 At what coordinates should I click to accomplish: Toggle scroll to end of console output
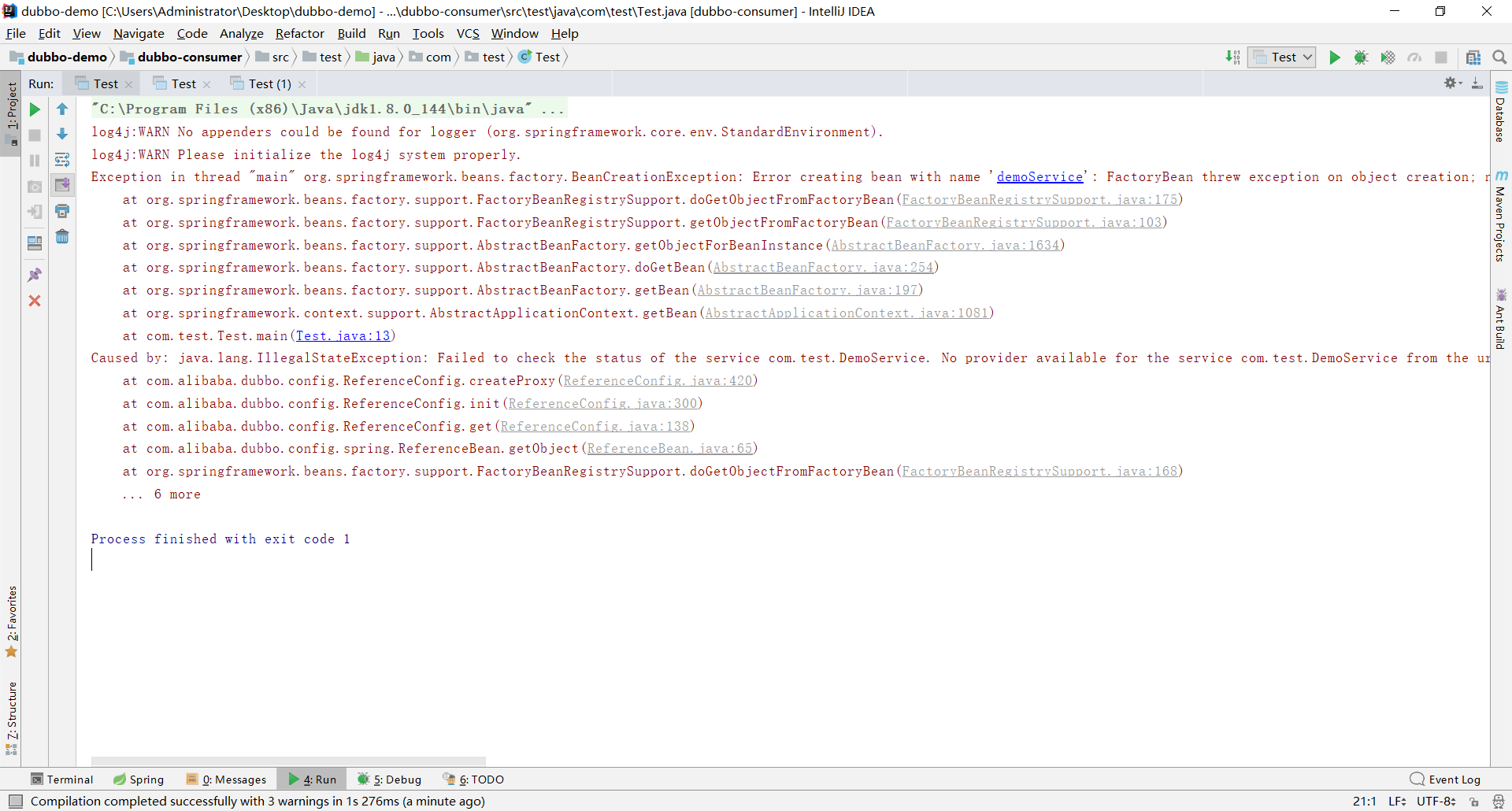tap(62, 185)
